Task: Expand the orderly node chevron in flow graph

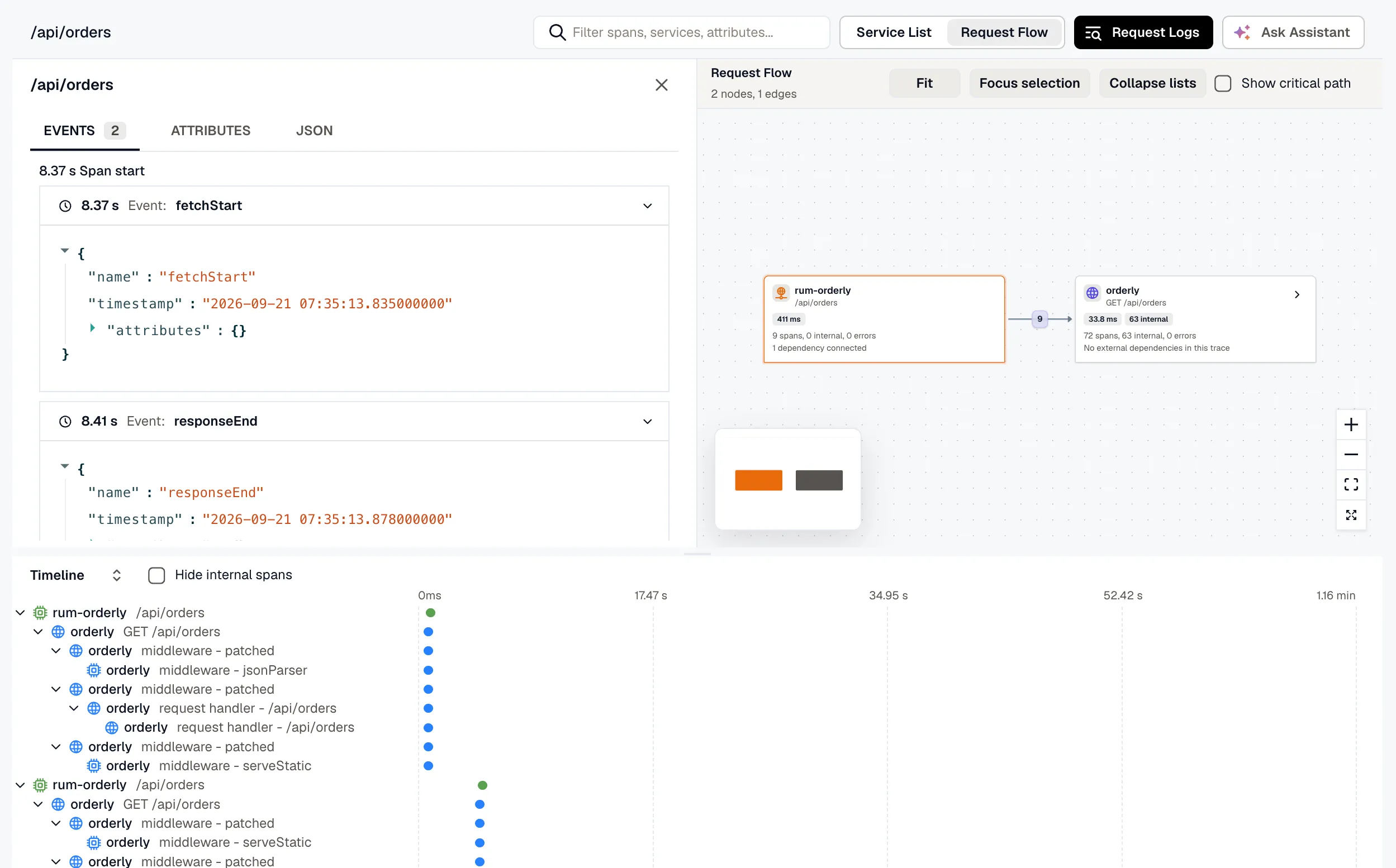Action: 1297,294
